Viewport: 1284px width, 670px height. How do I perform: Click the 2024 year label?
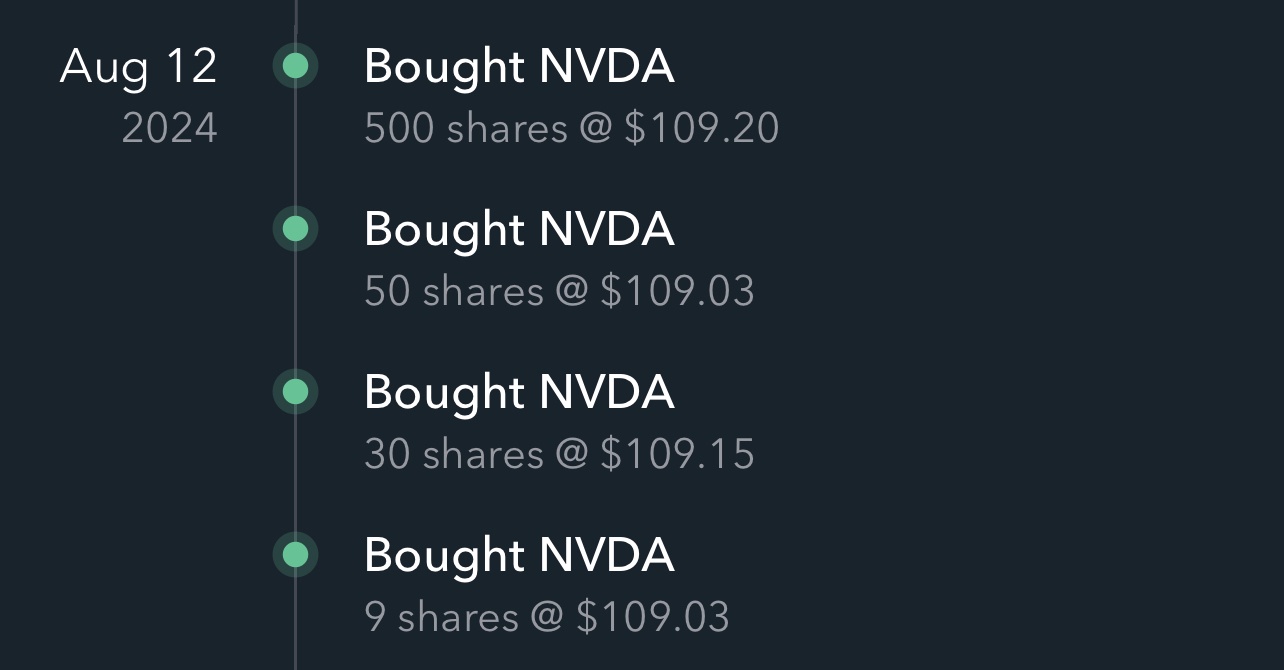169,129
